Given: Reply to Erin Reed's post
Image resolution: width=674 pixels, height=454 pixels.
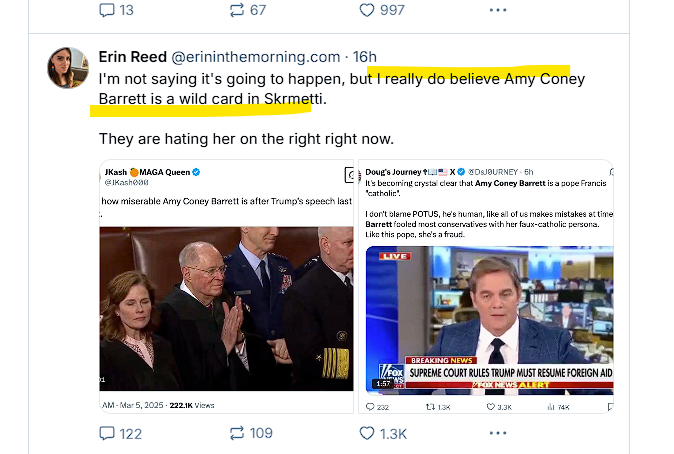Looking at the screenshot, I should 107,434.
